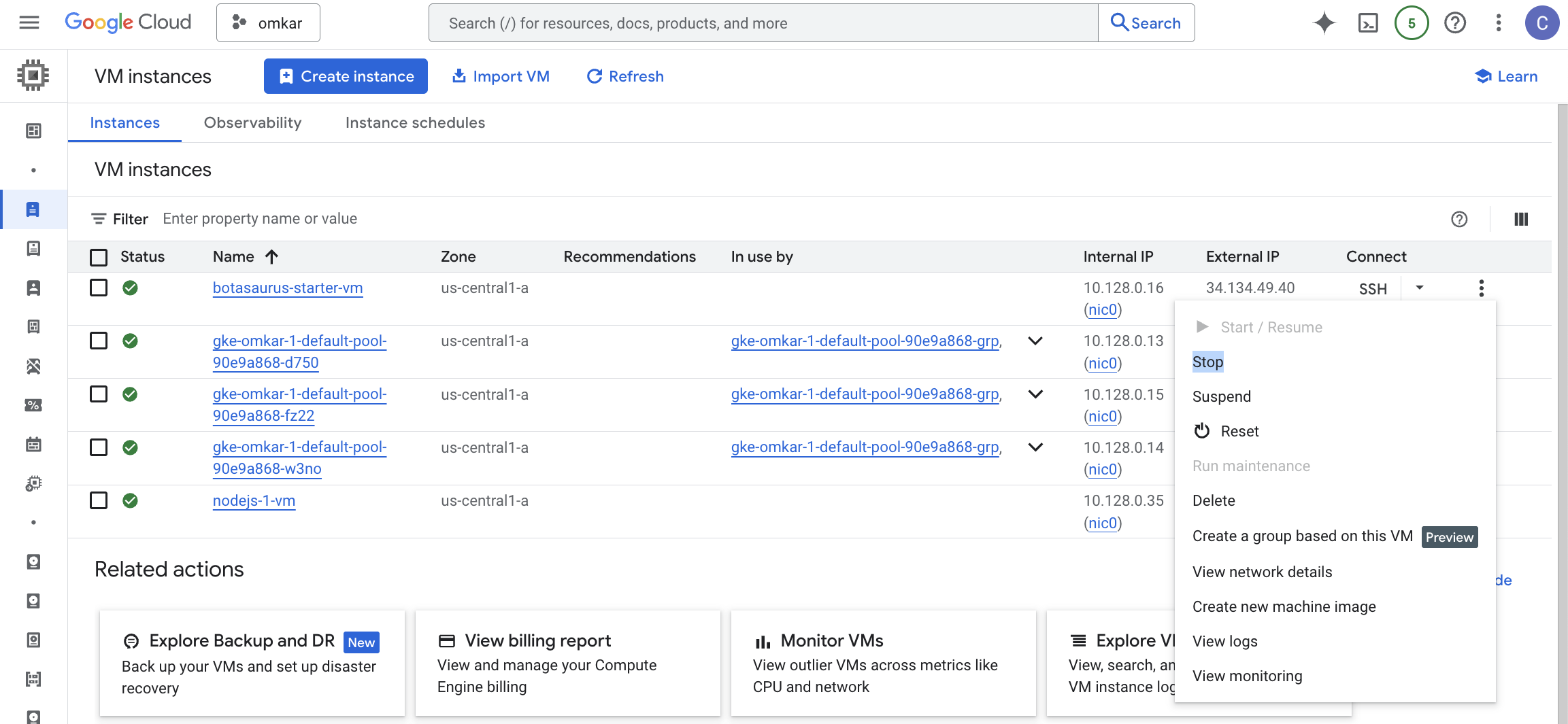Open the column display options icon
This screenshot has height=724, width=1568.
tap(1521, 219)
